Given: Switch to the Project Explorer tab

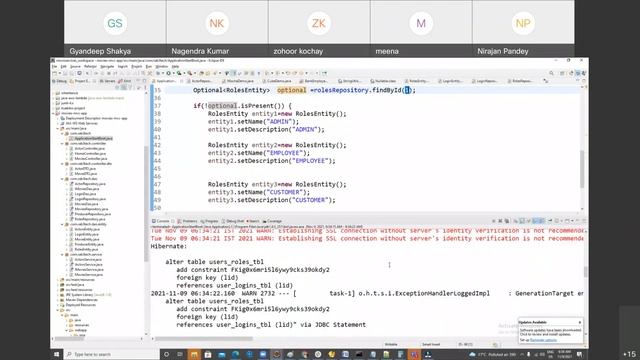Looking at the screenshot, I should tap(80, 81).
